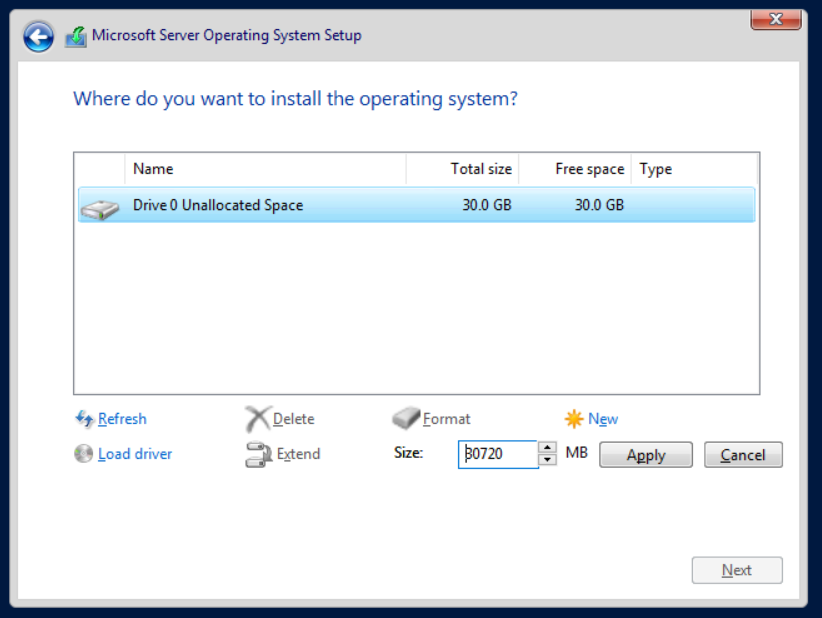The image size is (822, 618).
Task: Click the orange New star icon
Action: (574, 418)
